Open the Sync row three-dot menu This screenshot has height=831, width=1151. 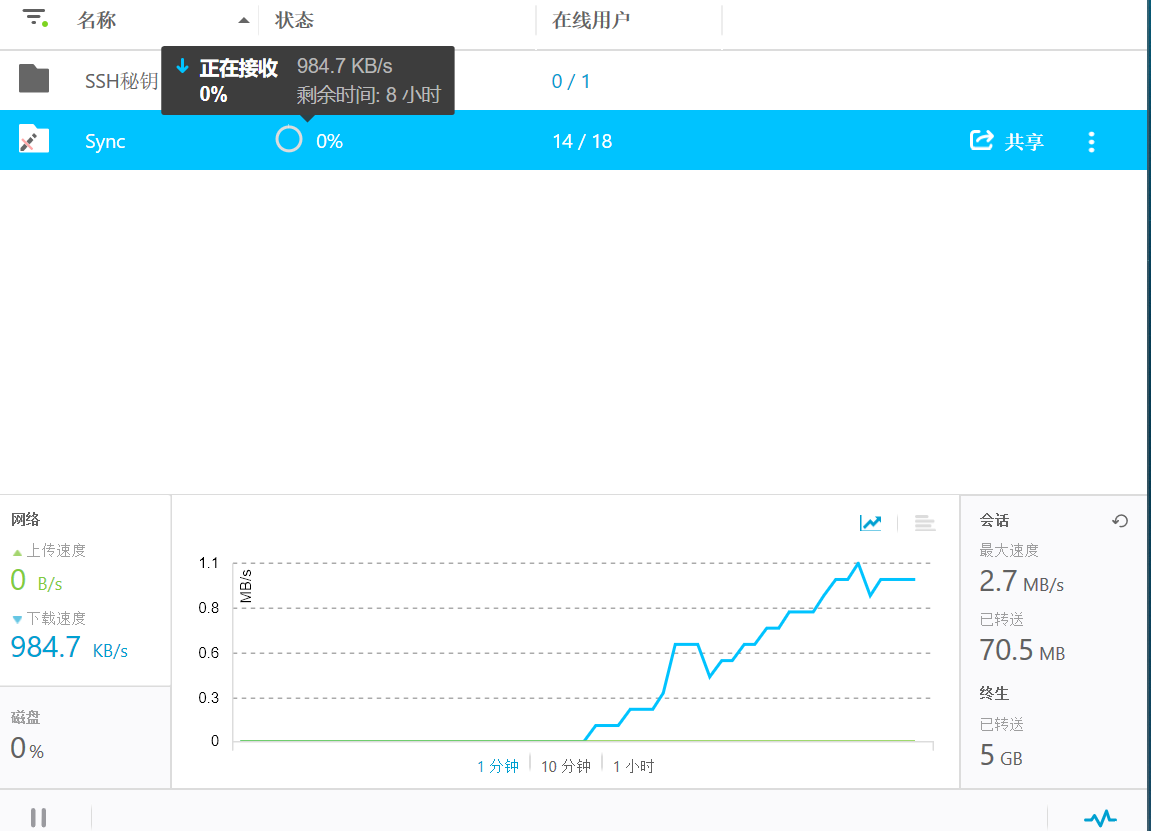(1091, 142)
